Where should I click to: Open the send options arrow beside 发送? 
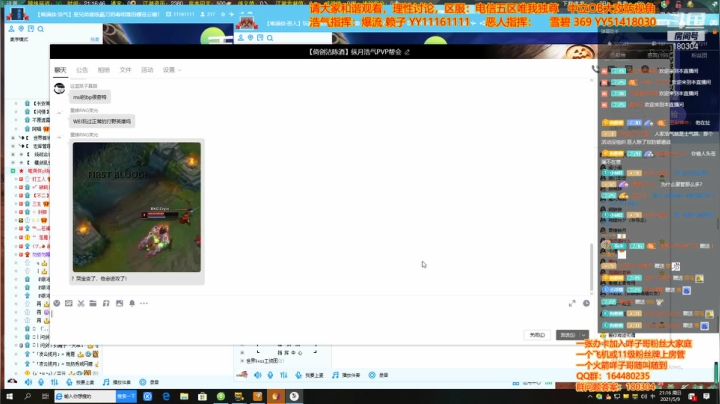pos(584,335)
